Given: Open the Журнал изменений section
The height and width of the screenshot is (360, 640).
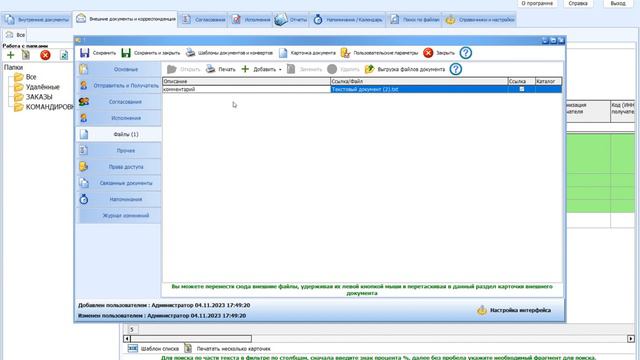Looking at the screenshot, I should pos(118,216).
